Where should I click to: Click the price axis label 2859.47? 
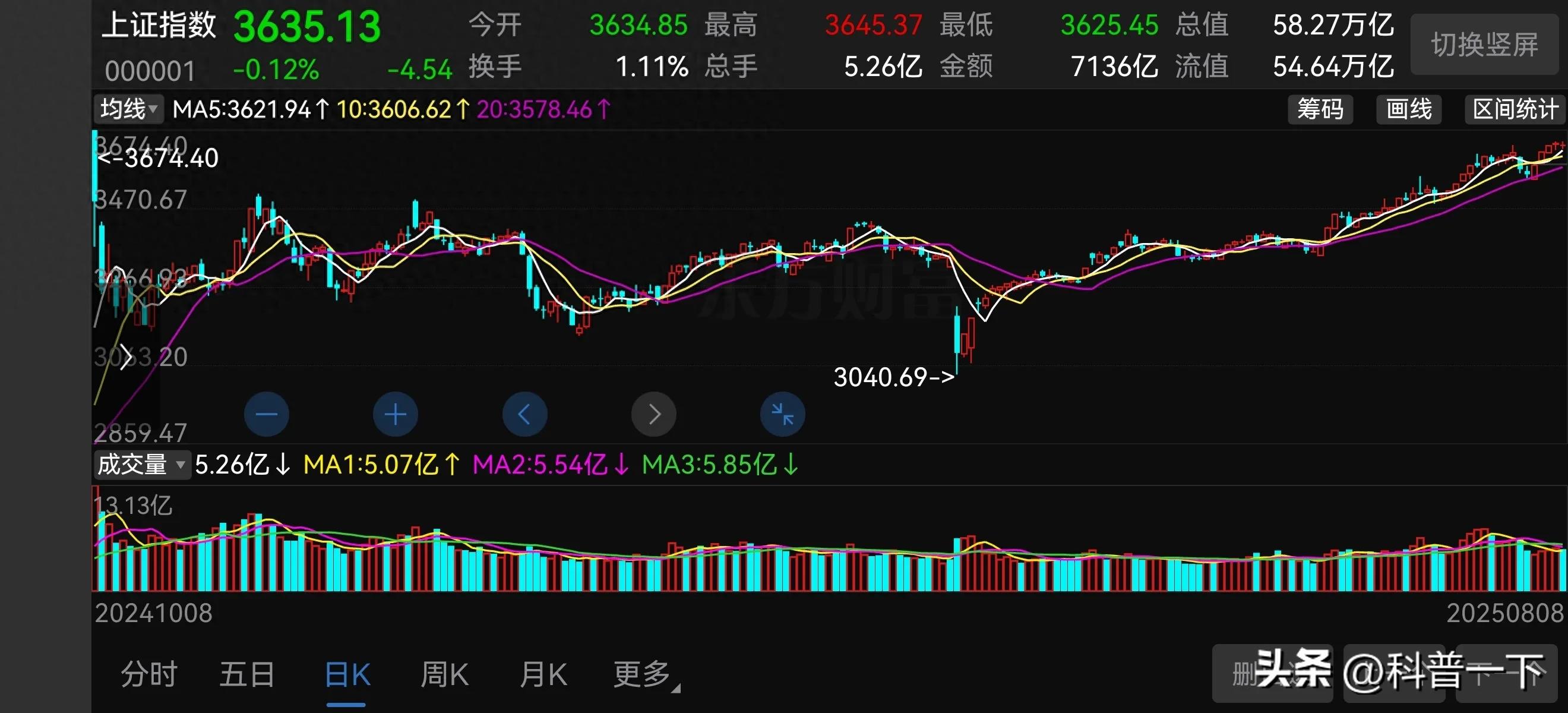pyautogui.click(x=141, y=433)
